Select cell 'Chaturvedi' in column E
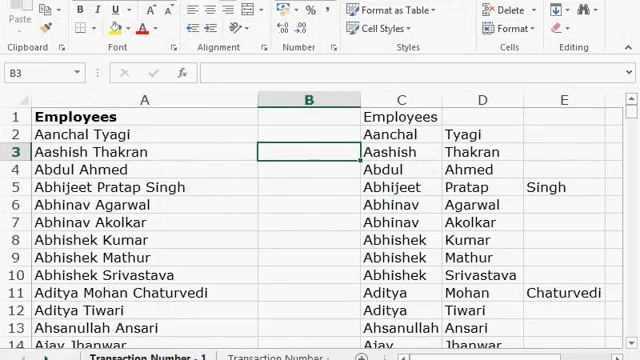This screenshot has width=640, height=360. [x=564, y=293]
